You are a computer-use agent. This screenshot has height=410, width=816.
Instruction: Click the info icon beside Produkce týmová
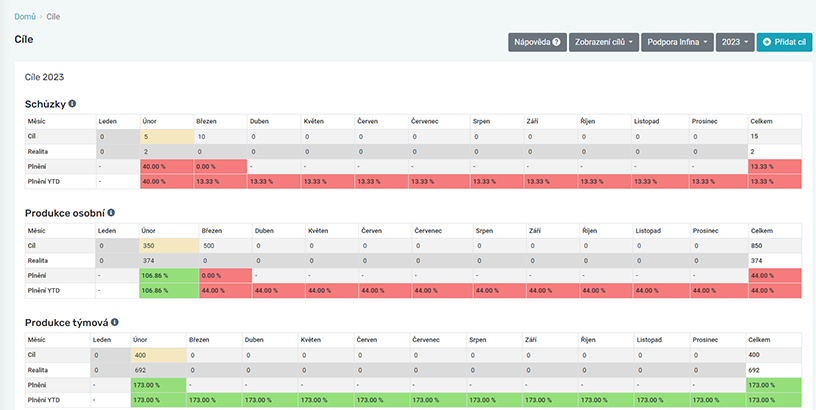[117, 323]
